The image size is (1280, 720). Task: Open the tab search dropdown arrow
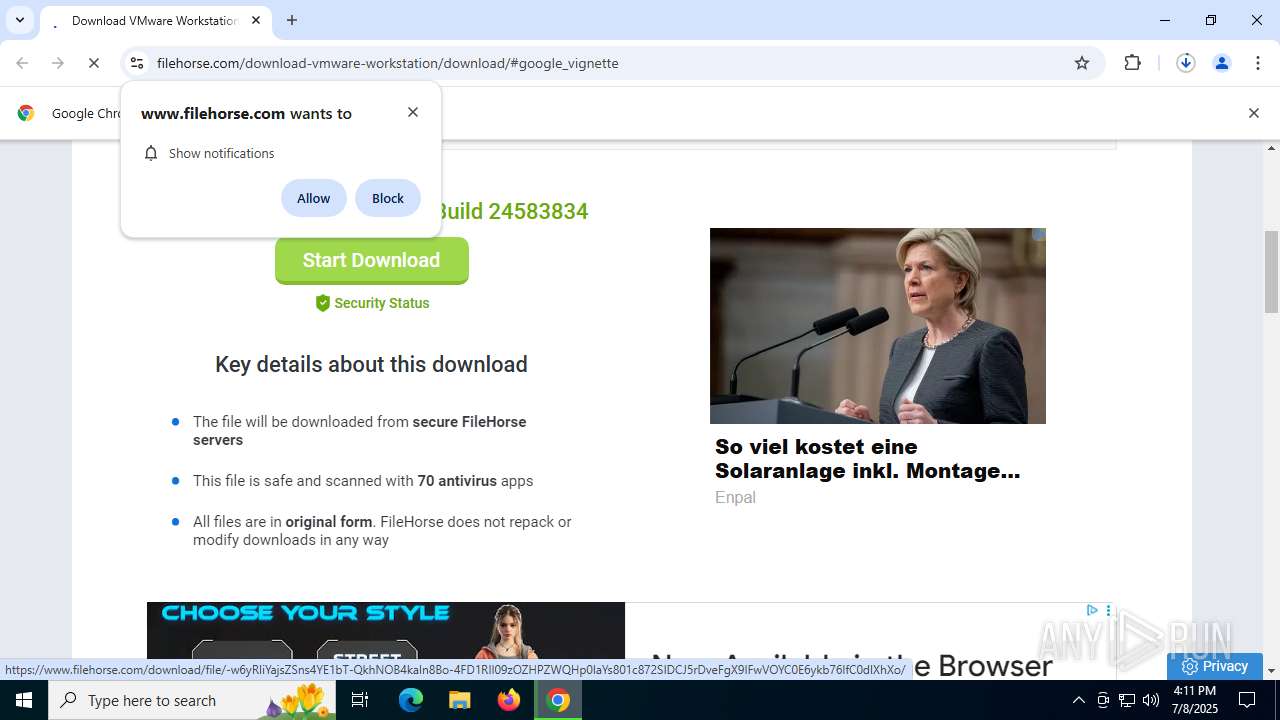(19, 20)
